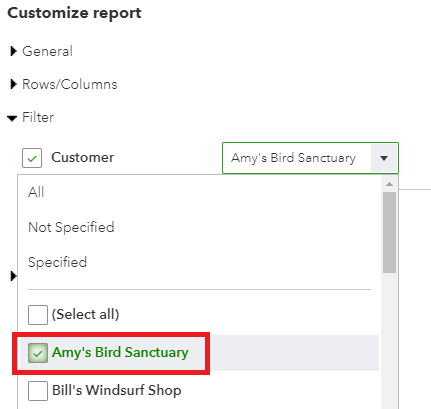The width and height of the screenshot is (431, 409).
Task: Click the General section label
Action: [x=47, y=51]
